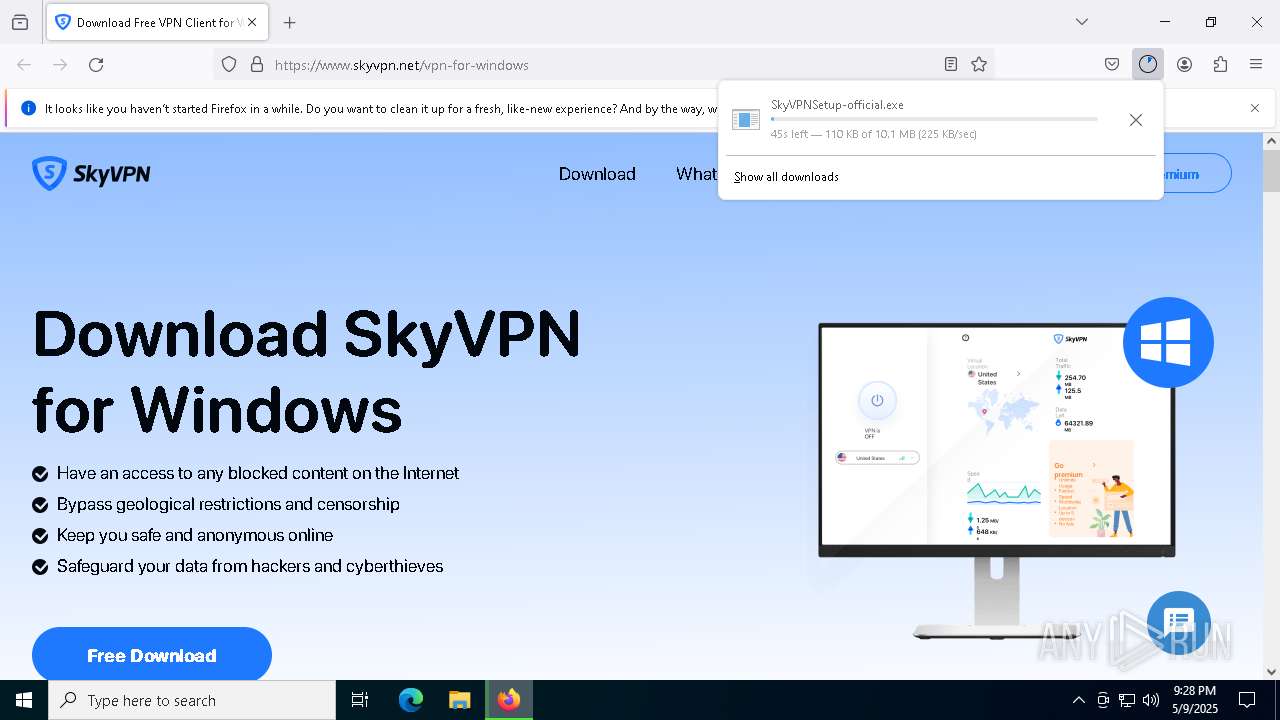
Task: Go forward one page
Action: (x=60, y=65)
